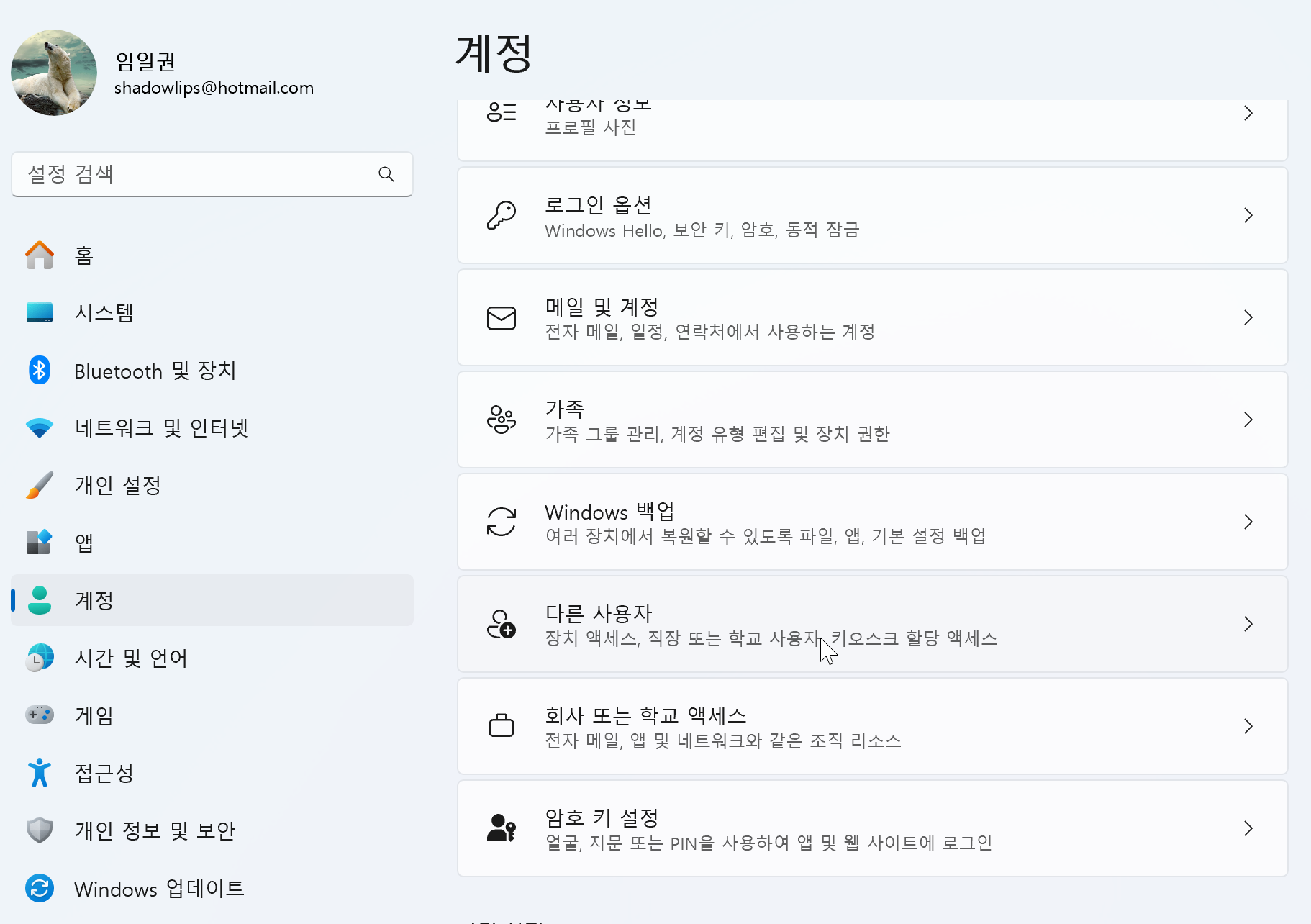This screenshot has width=1311, height=924.
Task: Select the 게임 gamepad icon
Action: coord(40,715)
